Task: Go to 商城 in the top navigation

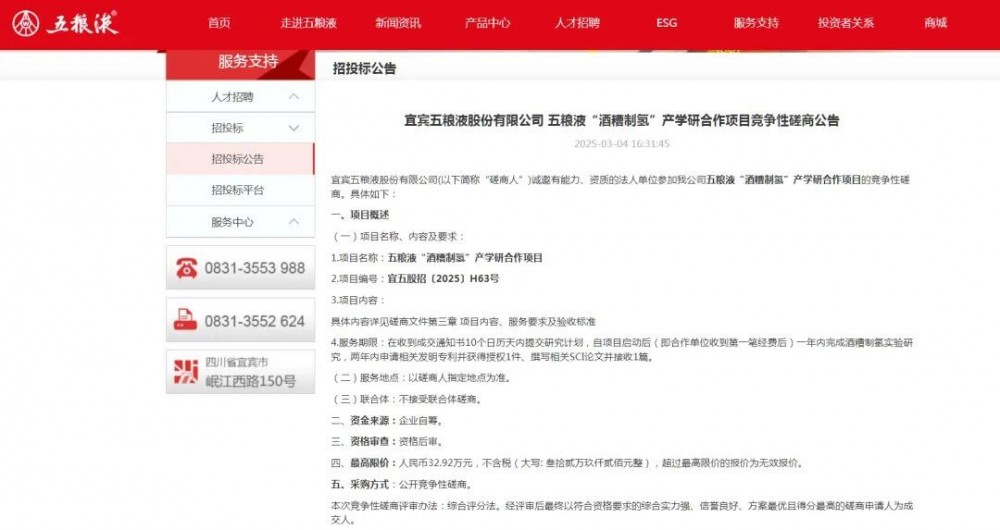Action: tap(935, 23)
